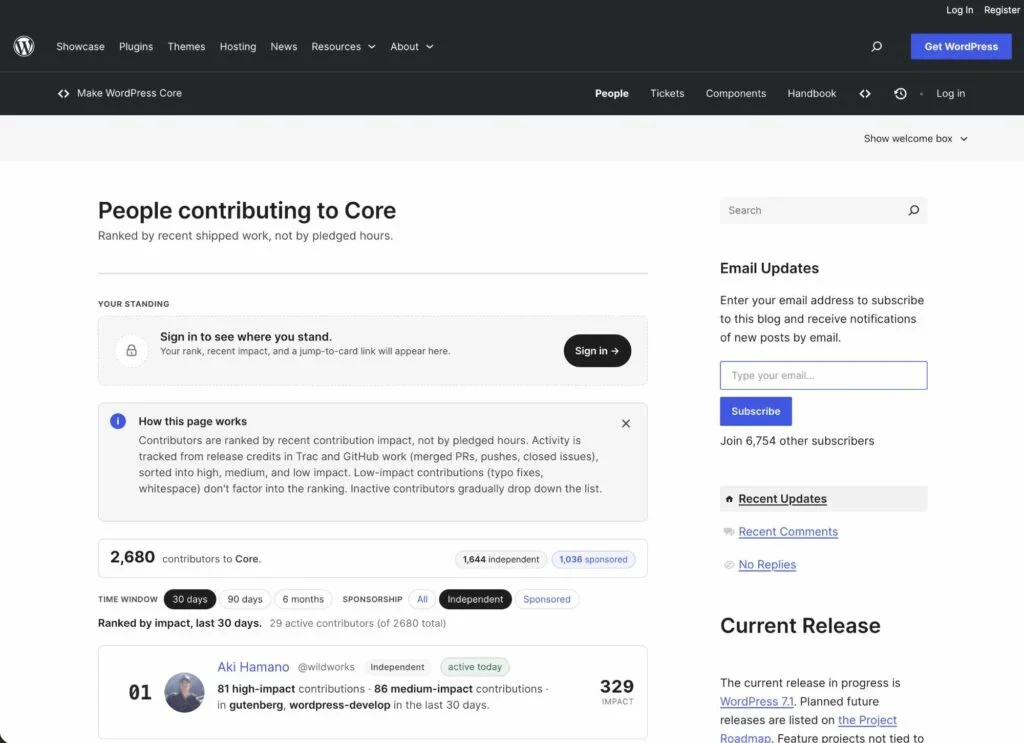Open the Recent Updates link
The width and height of the screenshot is (1024, 743).
782,499
